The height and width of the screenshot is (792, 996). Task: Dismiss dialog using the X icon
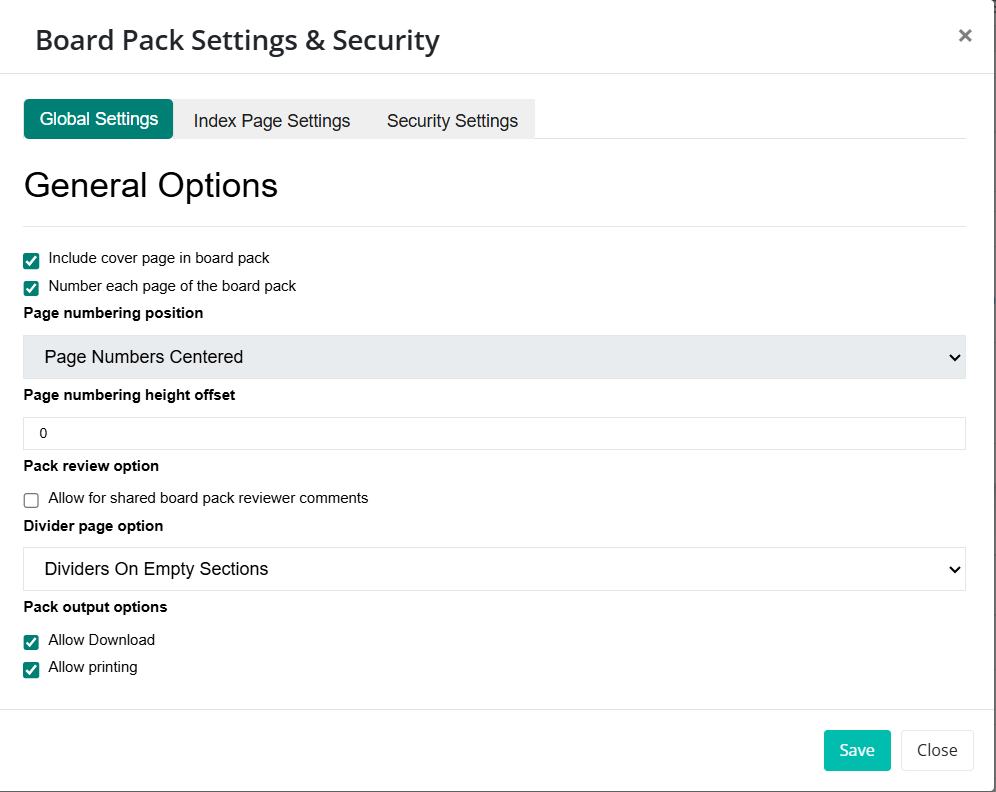[965, 36]
